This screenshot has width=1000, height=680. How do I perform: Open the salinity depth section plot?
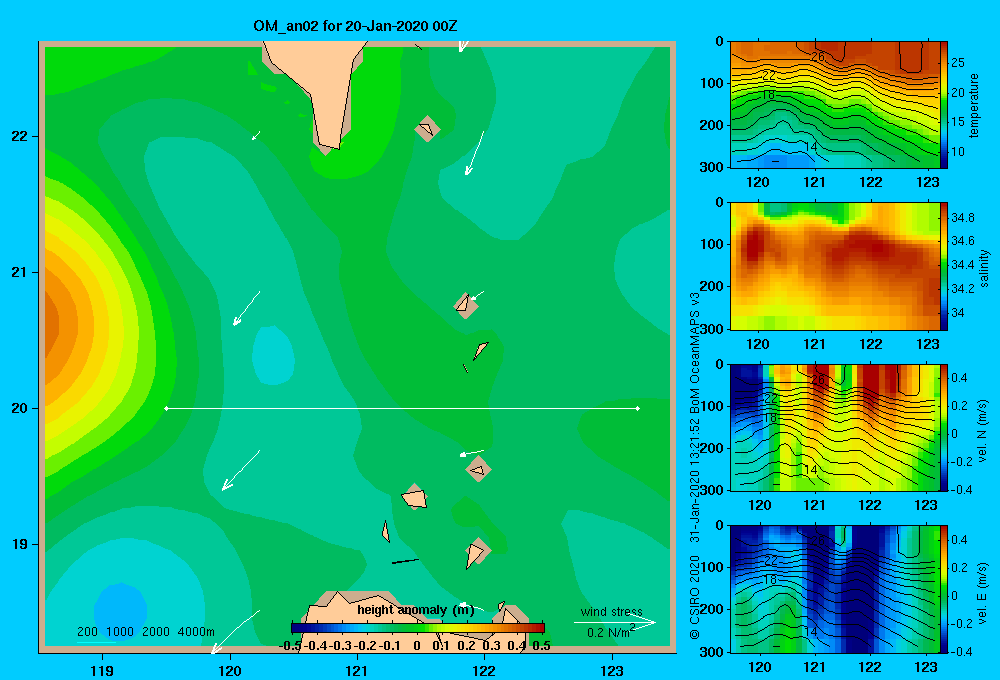[835, 266]
